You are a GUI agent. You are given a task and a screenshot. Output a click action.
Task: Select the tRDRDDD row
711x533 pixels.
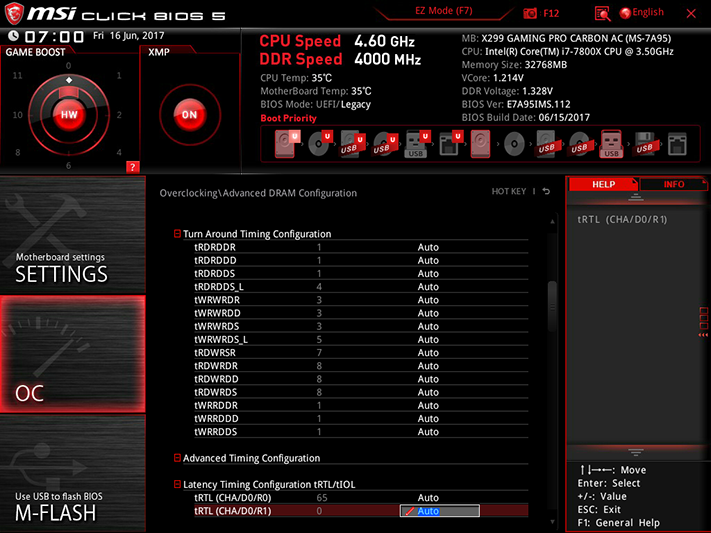[x=361, y=260]
